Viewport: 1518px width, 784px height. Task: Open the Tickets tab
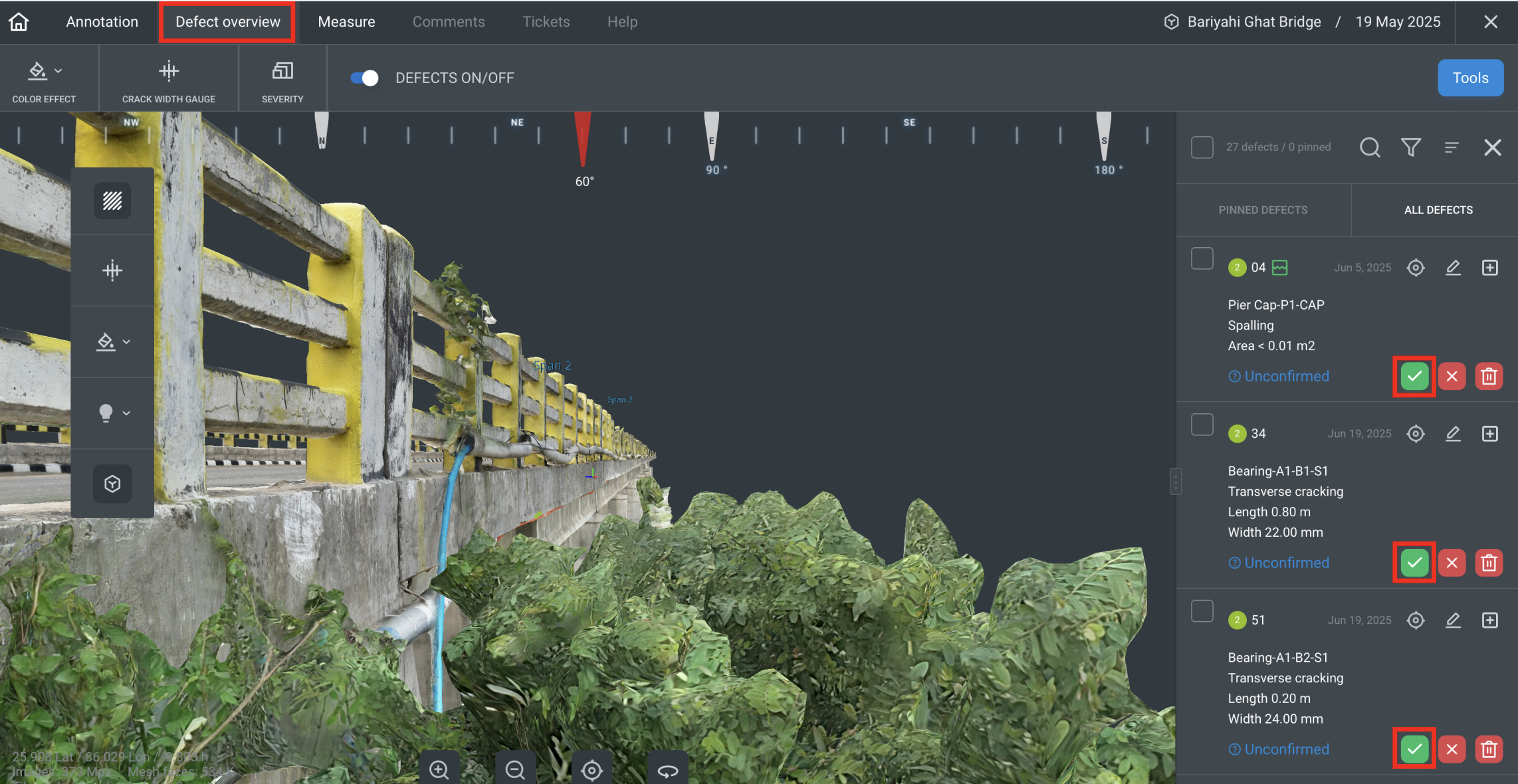[x=546, y=22]
